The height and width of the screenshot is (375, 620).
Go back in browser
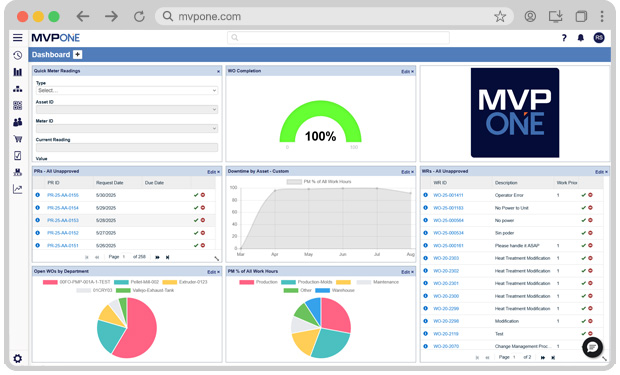click(83, 16)
